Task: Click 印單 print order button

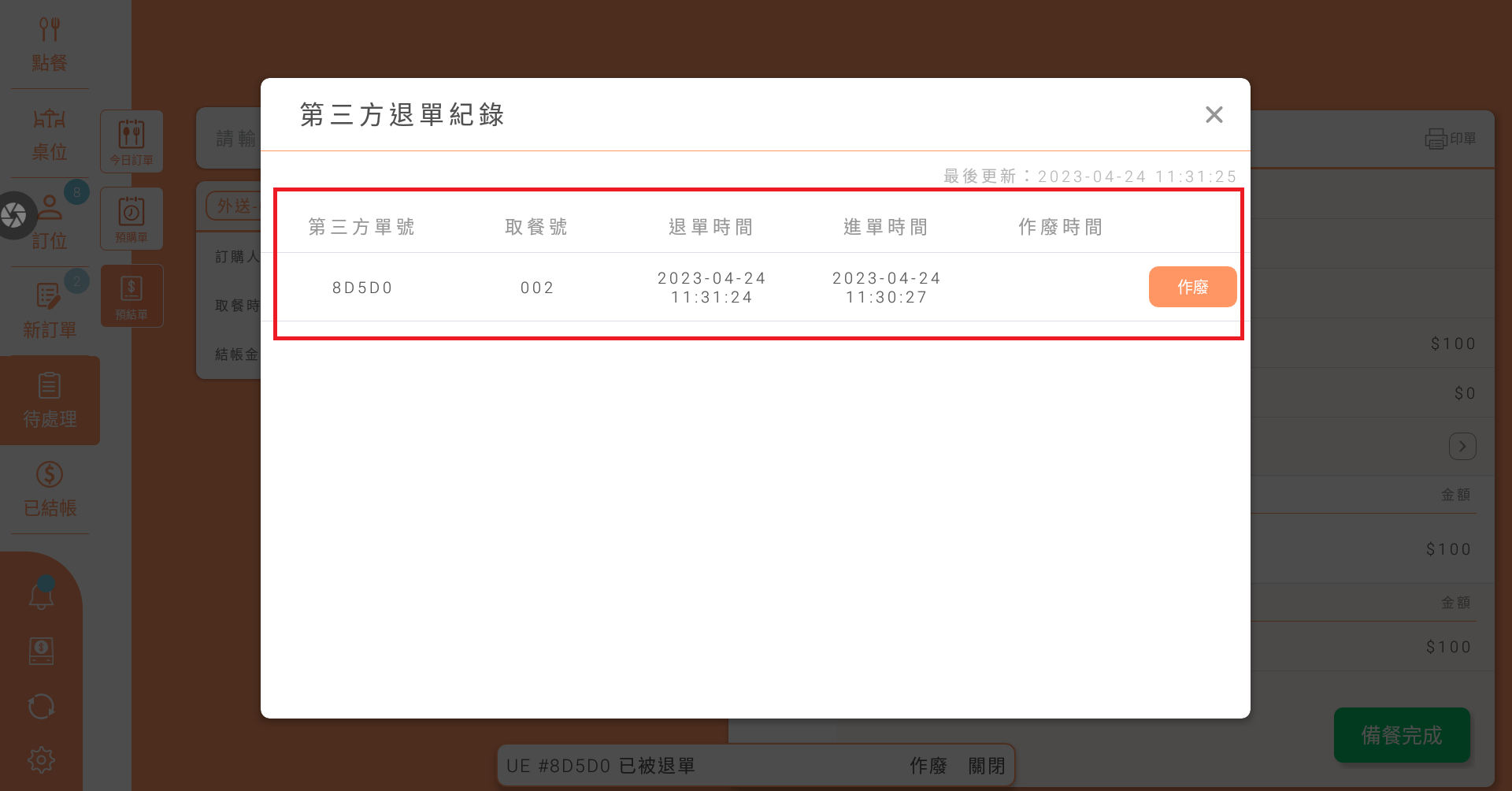Action: [1450, 139]
